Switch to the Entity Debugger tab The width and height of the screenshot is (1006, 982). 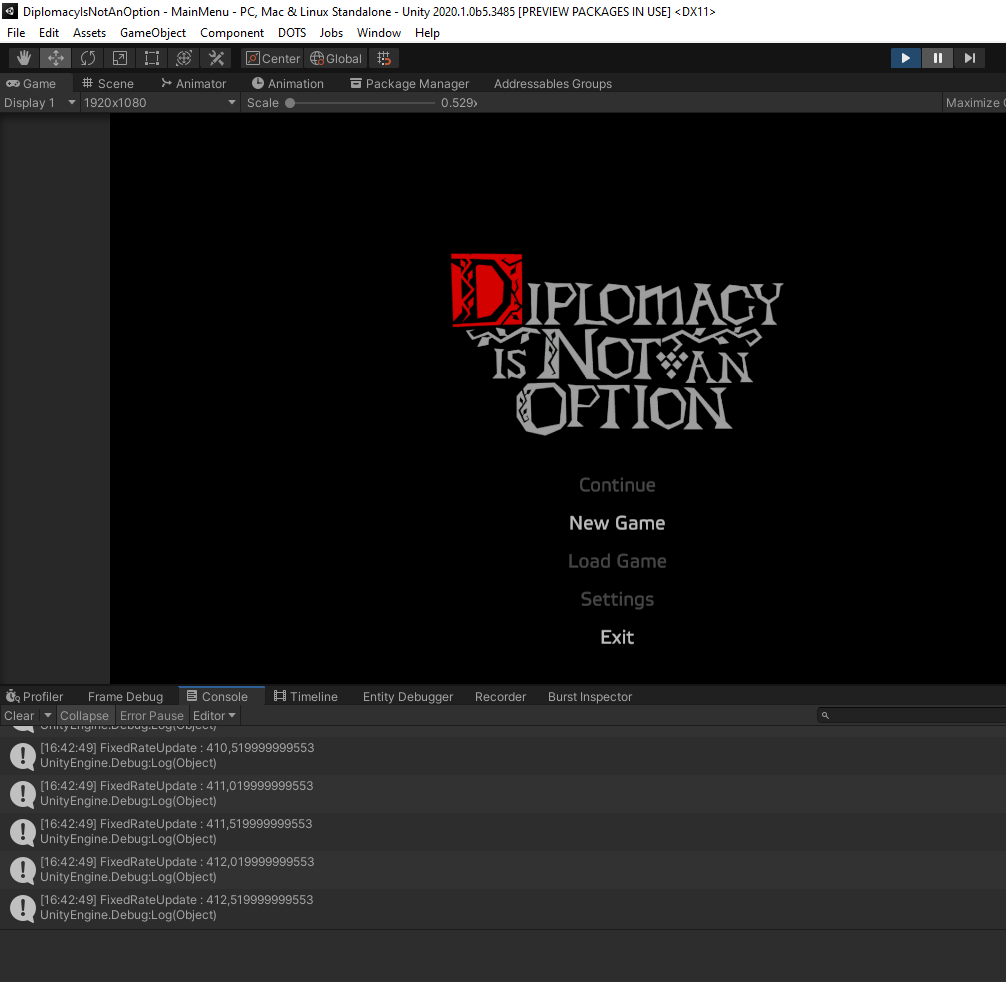408,696
